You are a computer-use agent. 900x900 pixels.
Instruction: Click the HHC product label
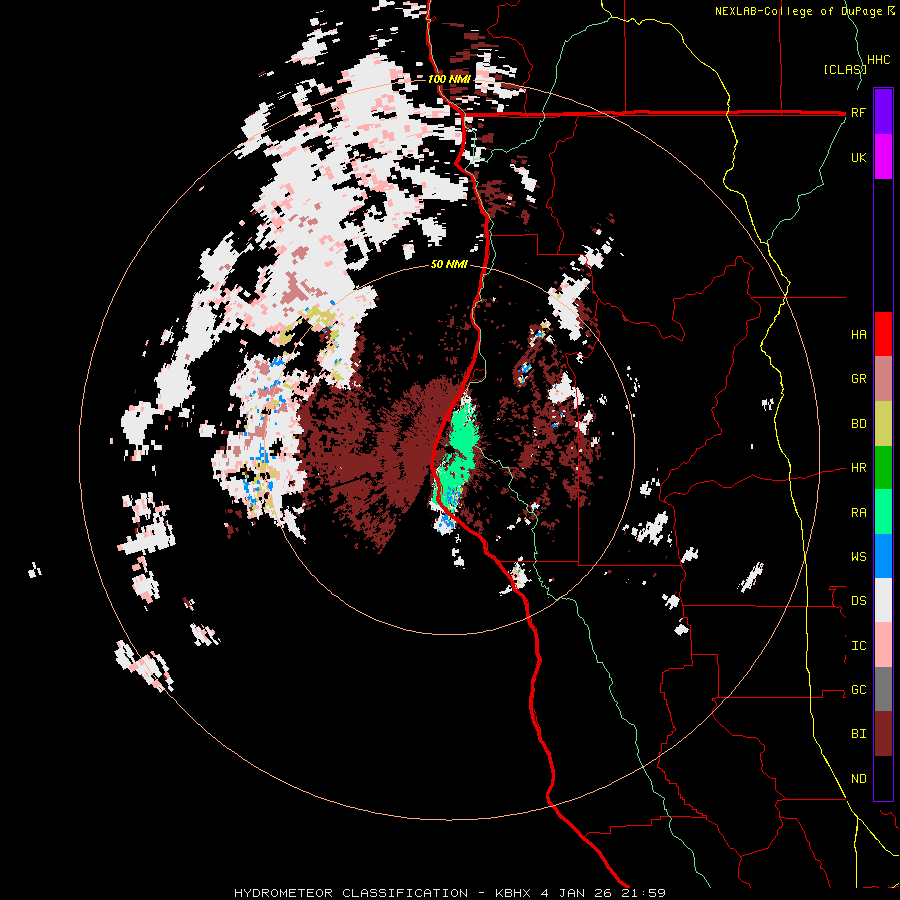pos(878,60)
